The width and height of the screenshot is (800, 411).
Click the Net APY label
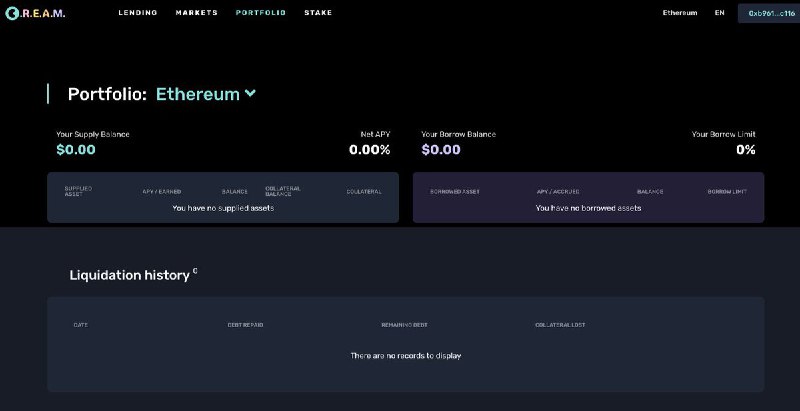coord(376,134)
